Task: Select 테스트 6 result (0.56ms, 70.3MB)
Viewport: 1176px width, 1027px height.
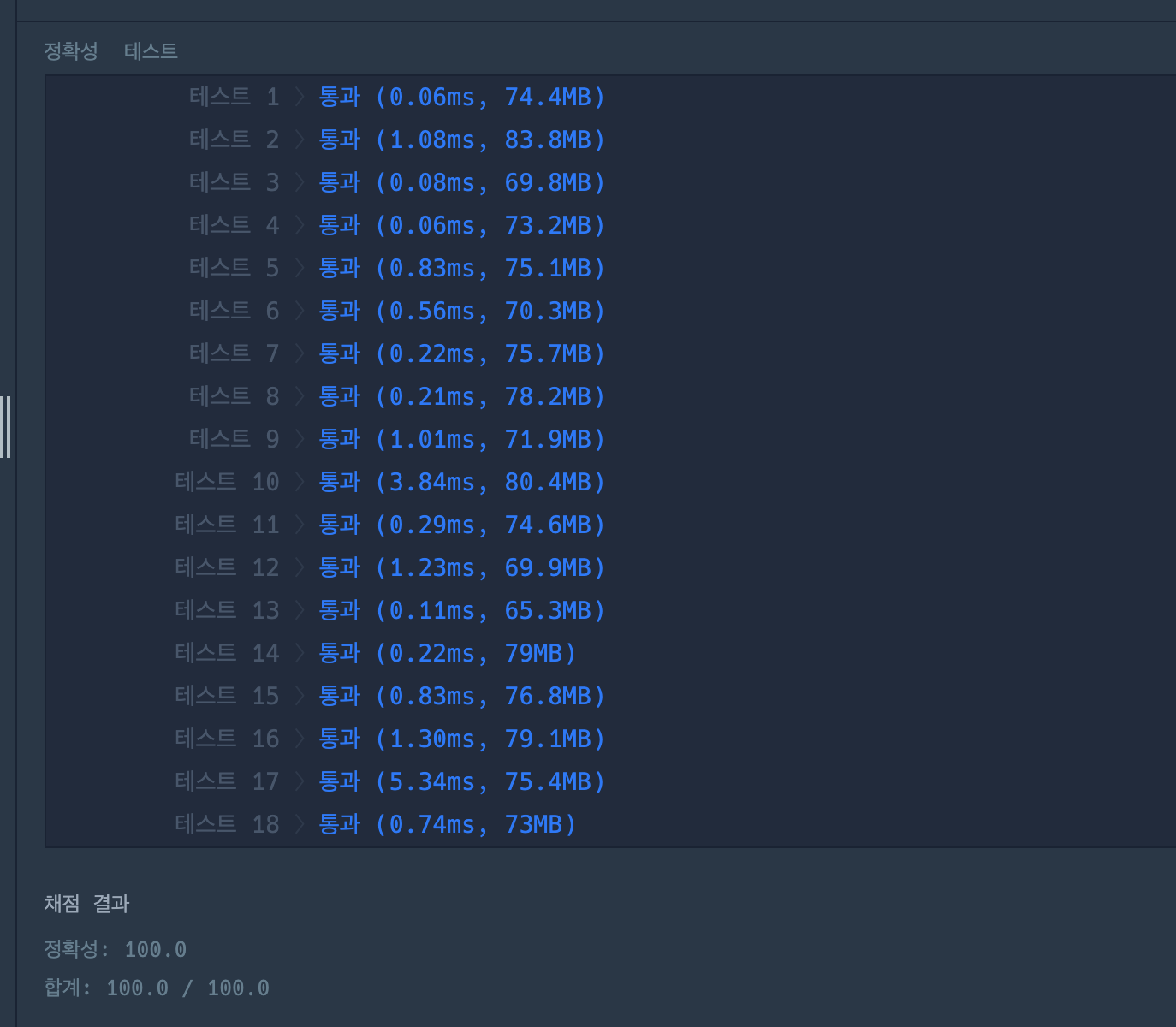Action: (462, 311)
